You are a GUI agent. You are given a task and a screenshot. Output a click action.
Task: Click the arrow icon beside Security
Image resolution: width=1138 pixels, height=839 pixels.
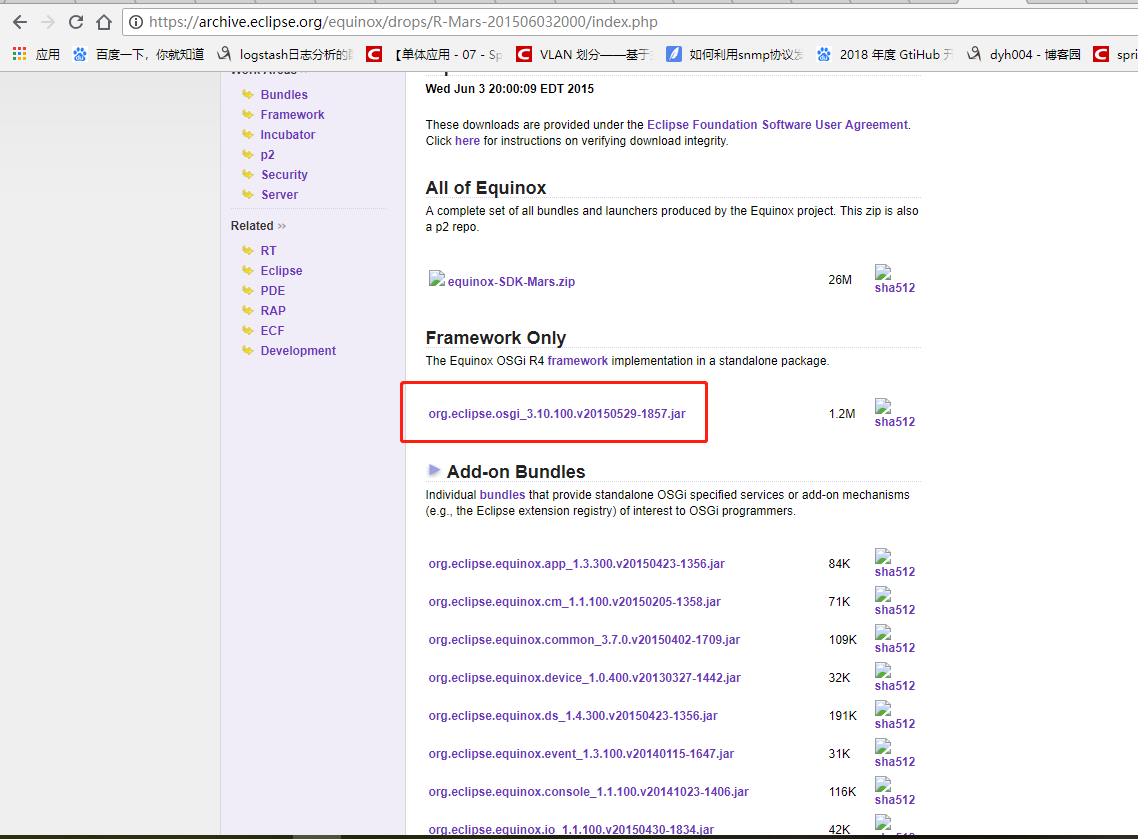tap(247, 174)
